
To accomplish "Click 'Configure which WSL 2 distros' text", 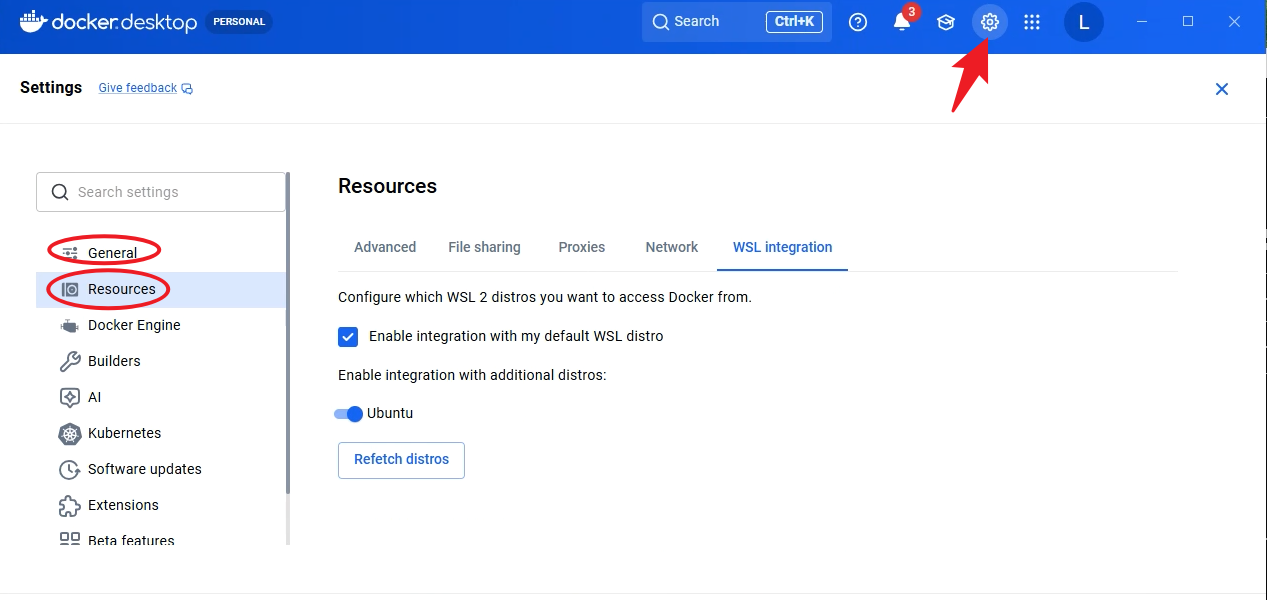I will (x=545, y=297).
